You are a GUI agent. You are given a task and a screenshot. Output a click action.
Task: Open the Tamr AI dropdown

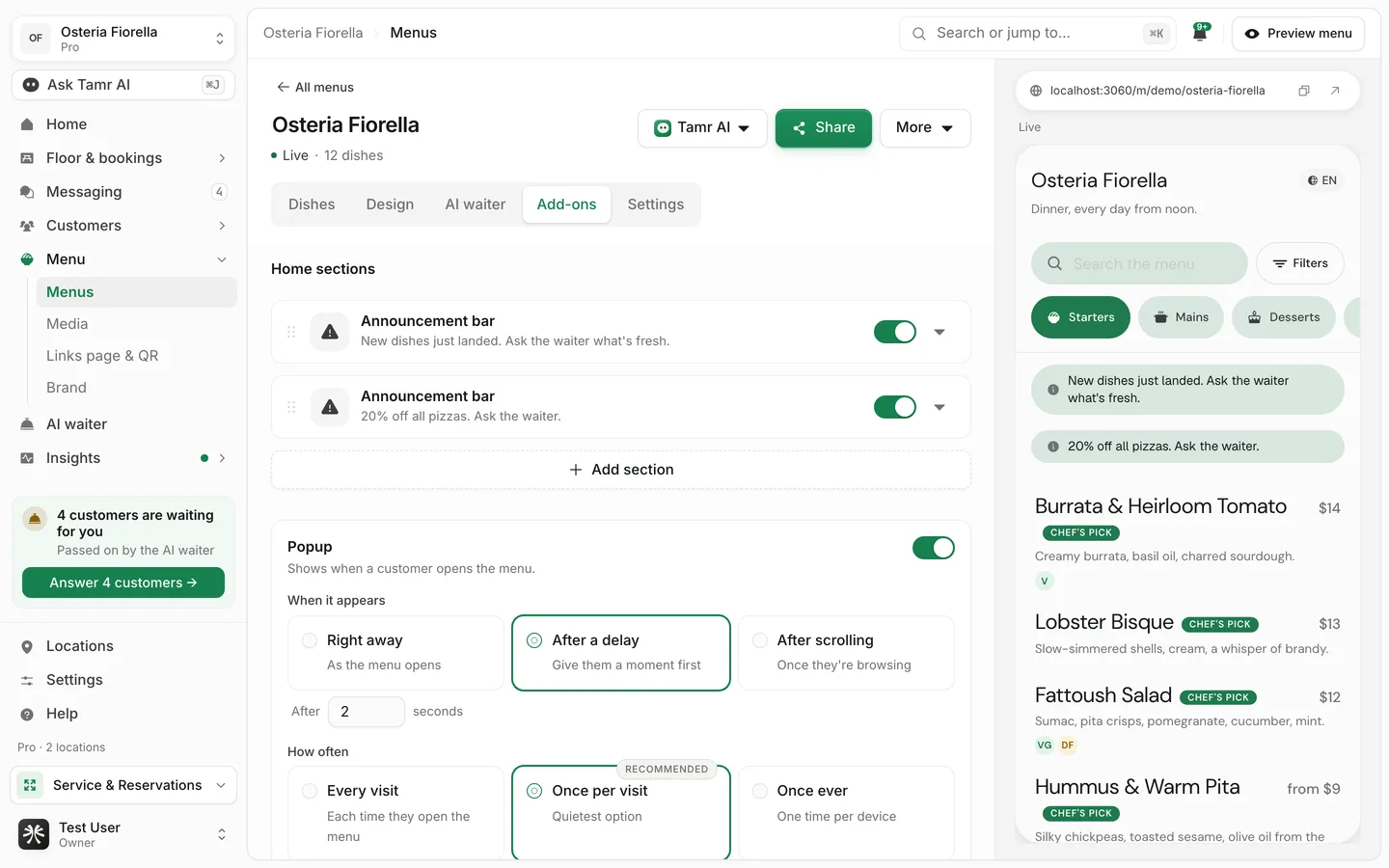tap(702, 128)
